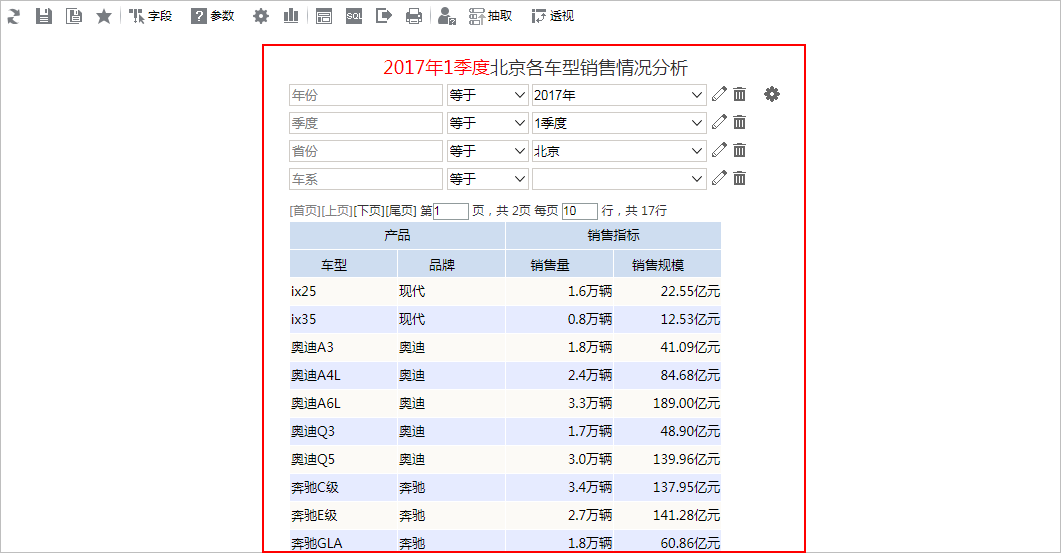The width and height of the screenshot is (1061, 553).
Task: Open the filter panel gear settings icon
Action: pyautogui.click(x=771, y=95)
